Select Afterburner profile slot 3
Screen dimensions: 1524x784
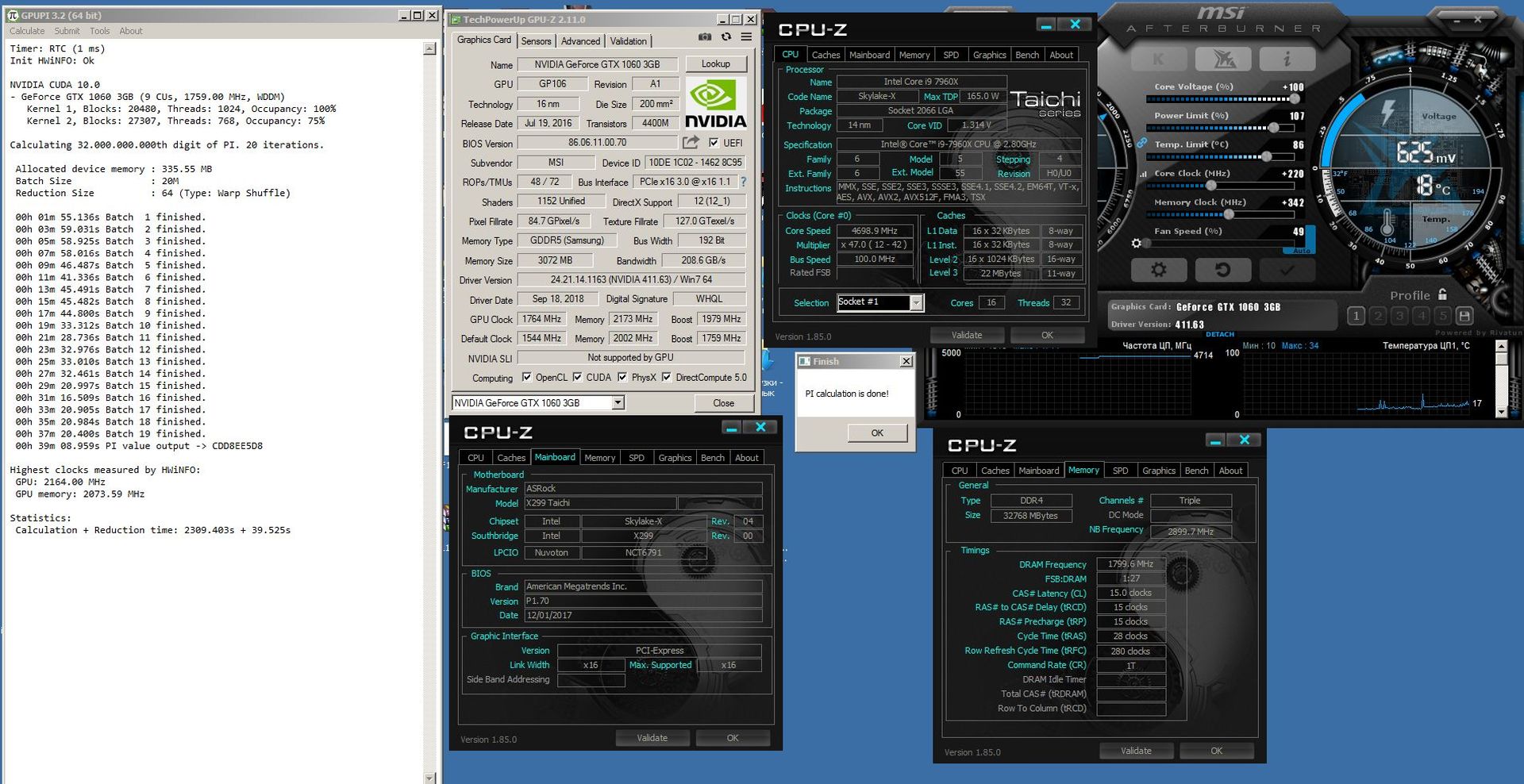pos(1399,316)
